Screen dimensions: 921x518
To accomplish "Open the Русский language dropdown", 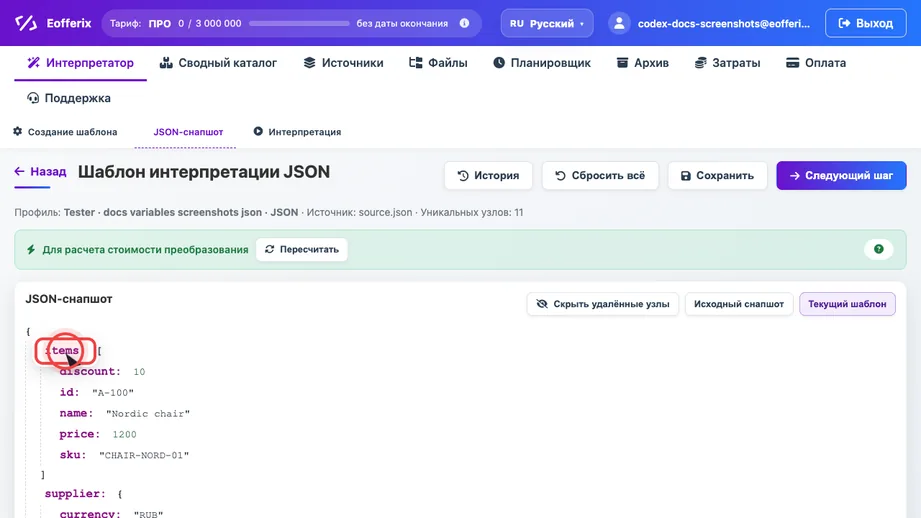I will point(547,23).
